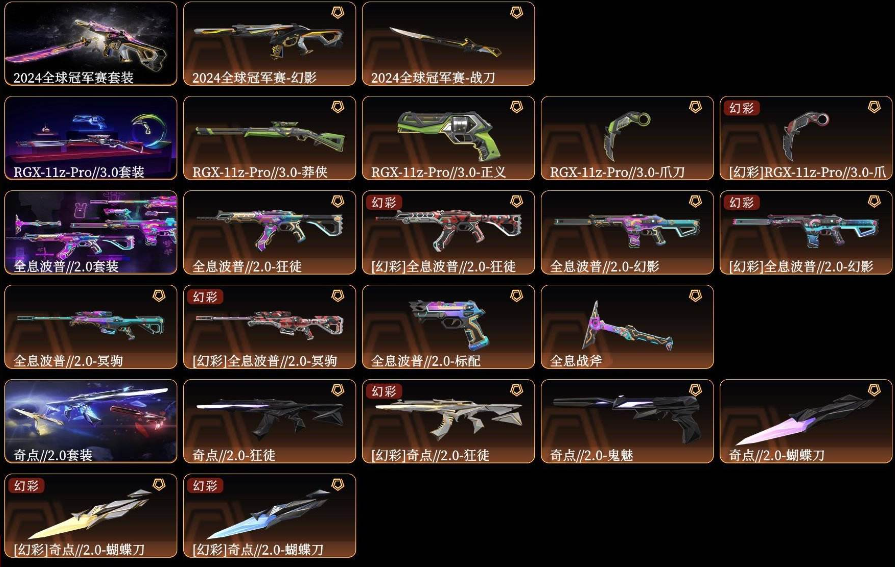Click currency icon on 奇点//2.0-鬼魅 card
This screenshot has width=895, height=567.
tap(695, 390)
